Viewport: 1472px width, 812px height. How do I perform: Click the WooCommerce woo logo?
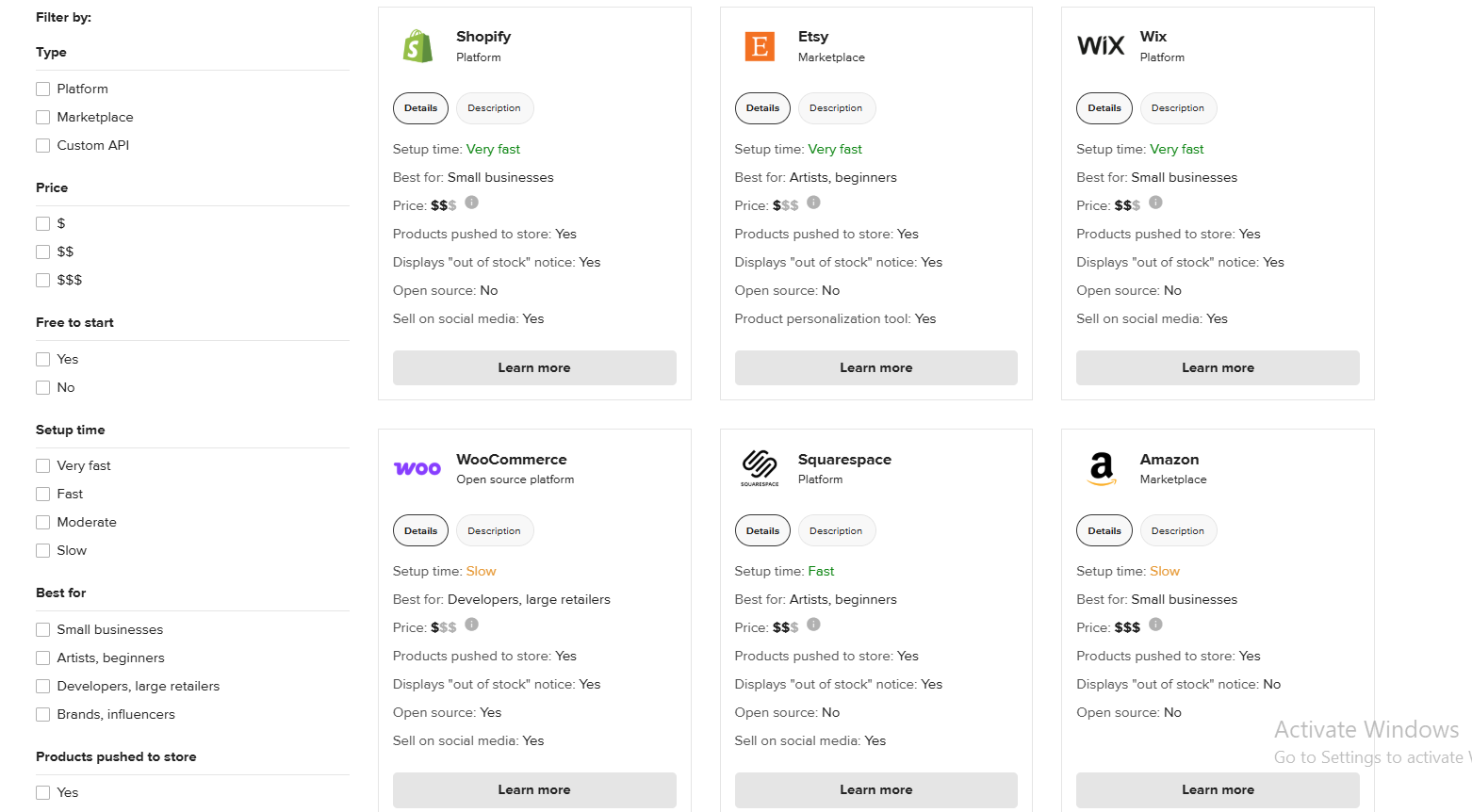(x=417, y=468)
